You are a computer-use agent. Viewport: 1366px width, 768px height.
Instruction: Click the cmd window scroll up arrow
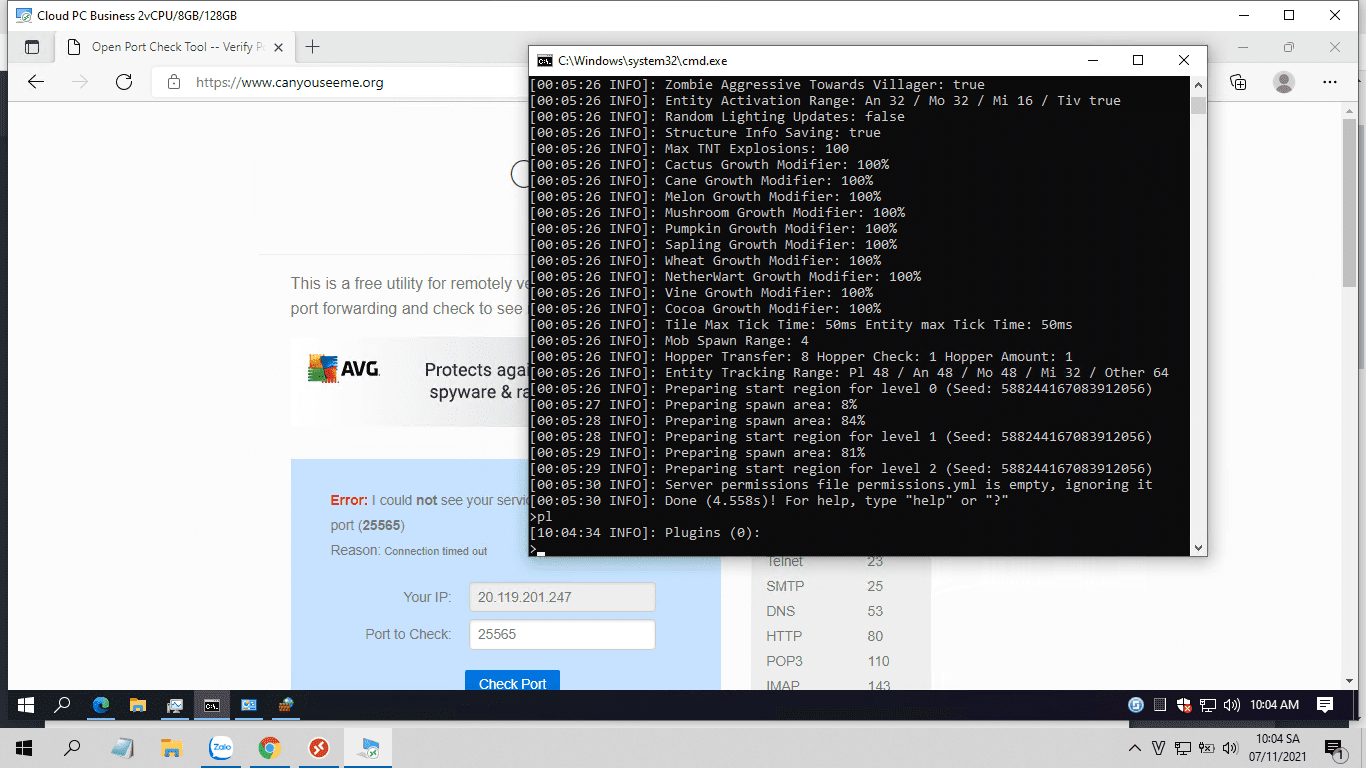tap(1198, 85)
